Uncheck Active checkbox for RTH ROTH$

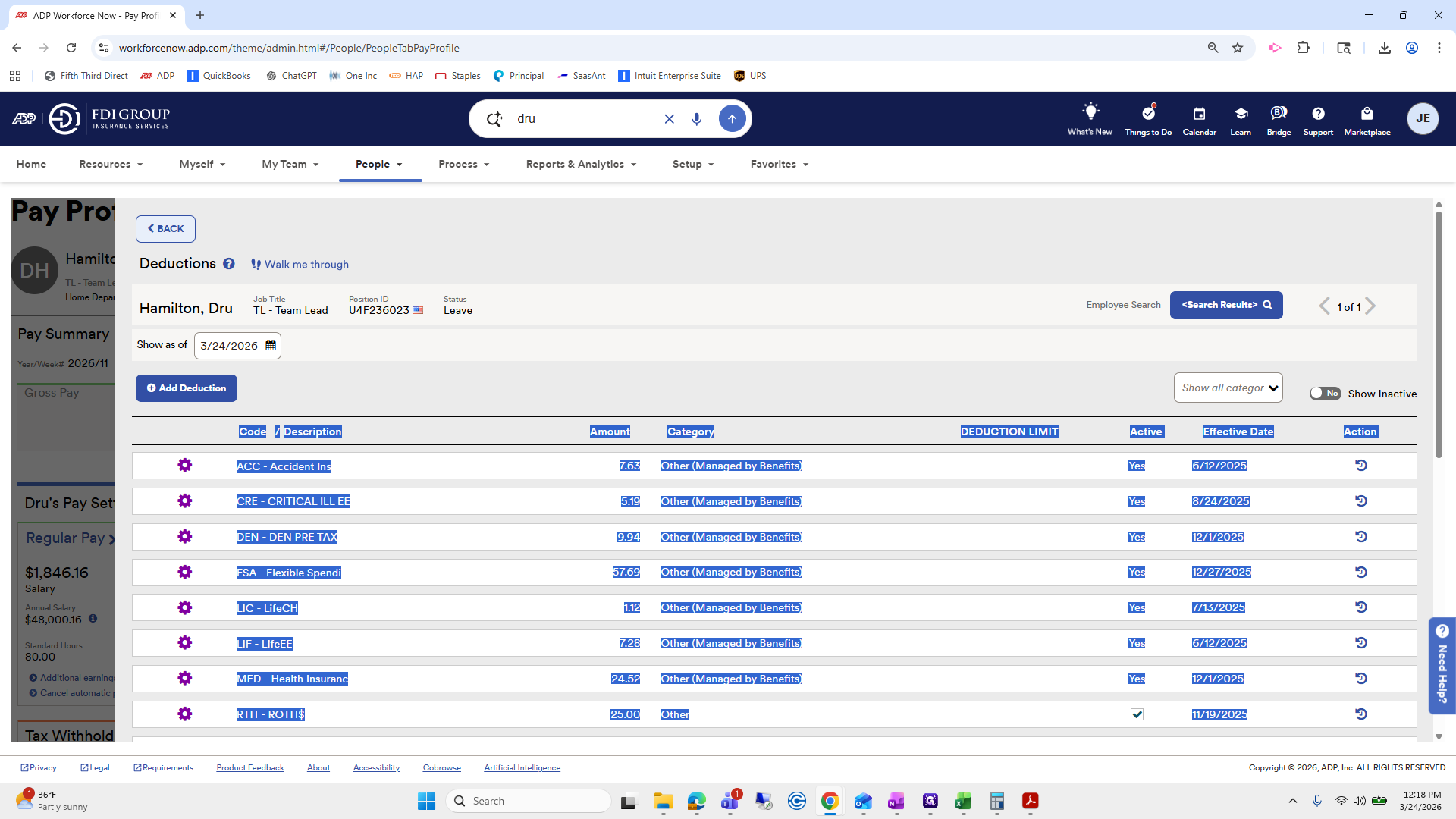(x=1137, y=714)
